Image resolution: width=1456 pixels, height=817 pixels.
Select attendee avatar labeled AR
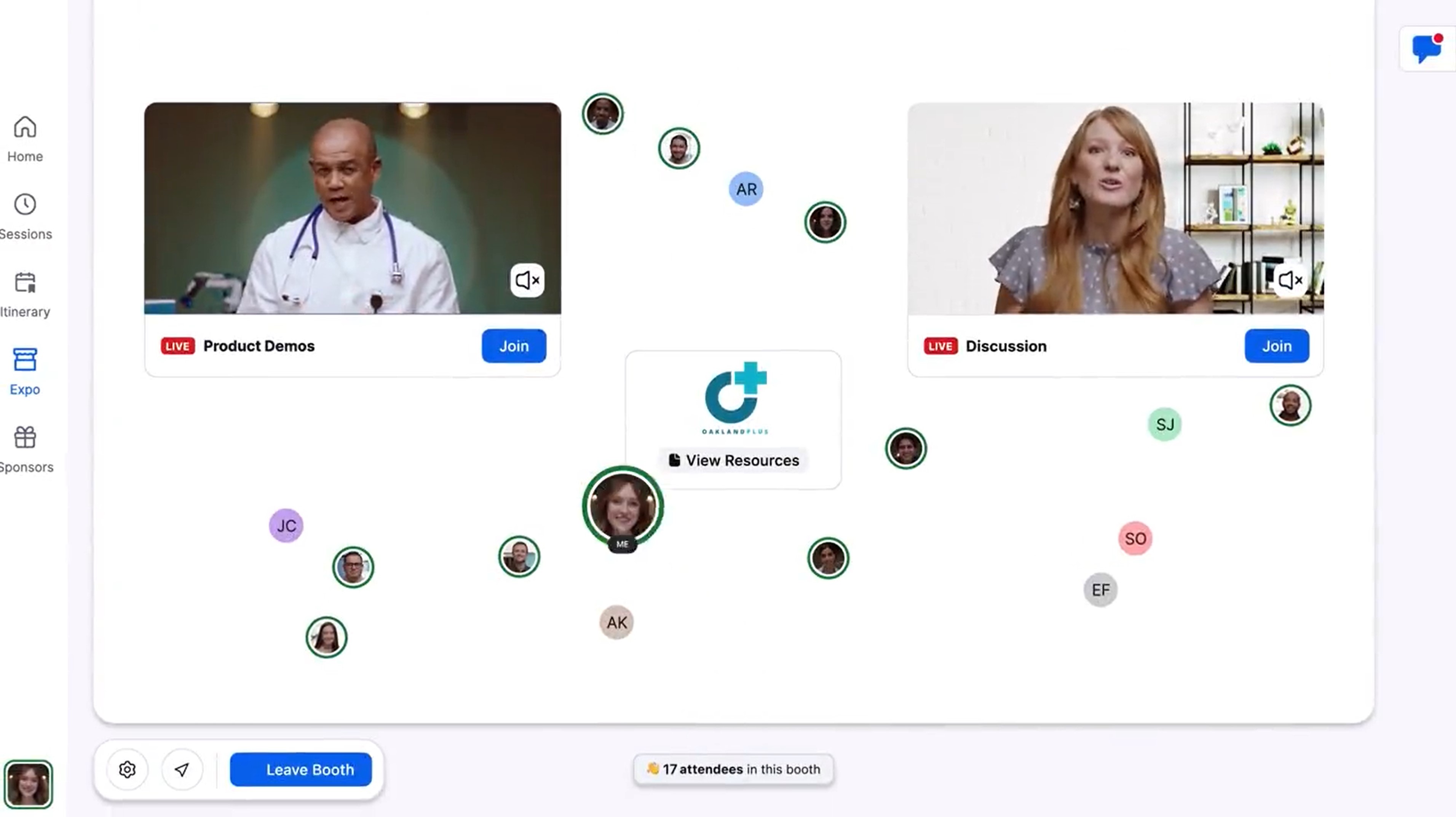coord(746,189)
